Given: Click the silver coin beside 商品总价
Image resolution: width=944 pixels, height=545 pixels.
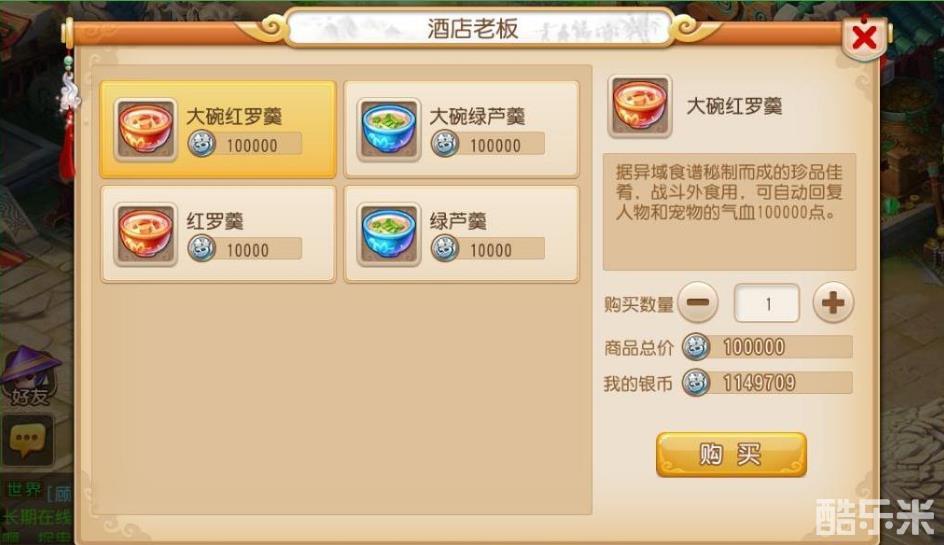Looking at the screenshot, I should click(695, 347).
